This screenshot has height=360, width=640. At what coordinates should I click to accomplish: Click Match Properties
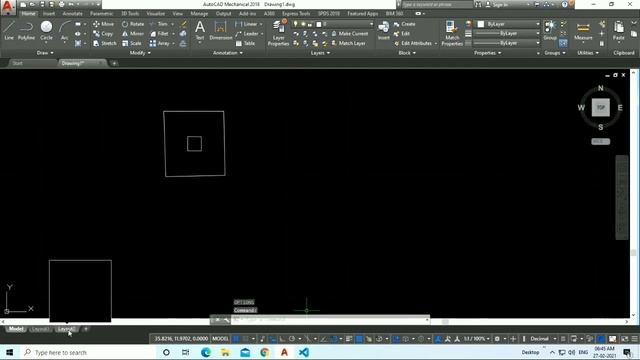pyautogui.click(x=452, y=33)
